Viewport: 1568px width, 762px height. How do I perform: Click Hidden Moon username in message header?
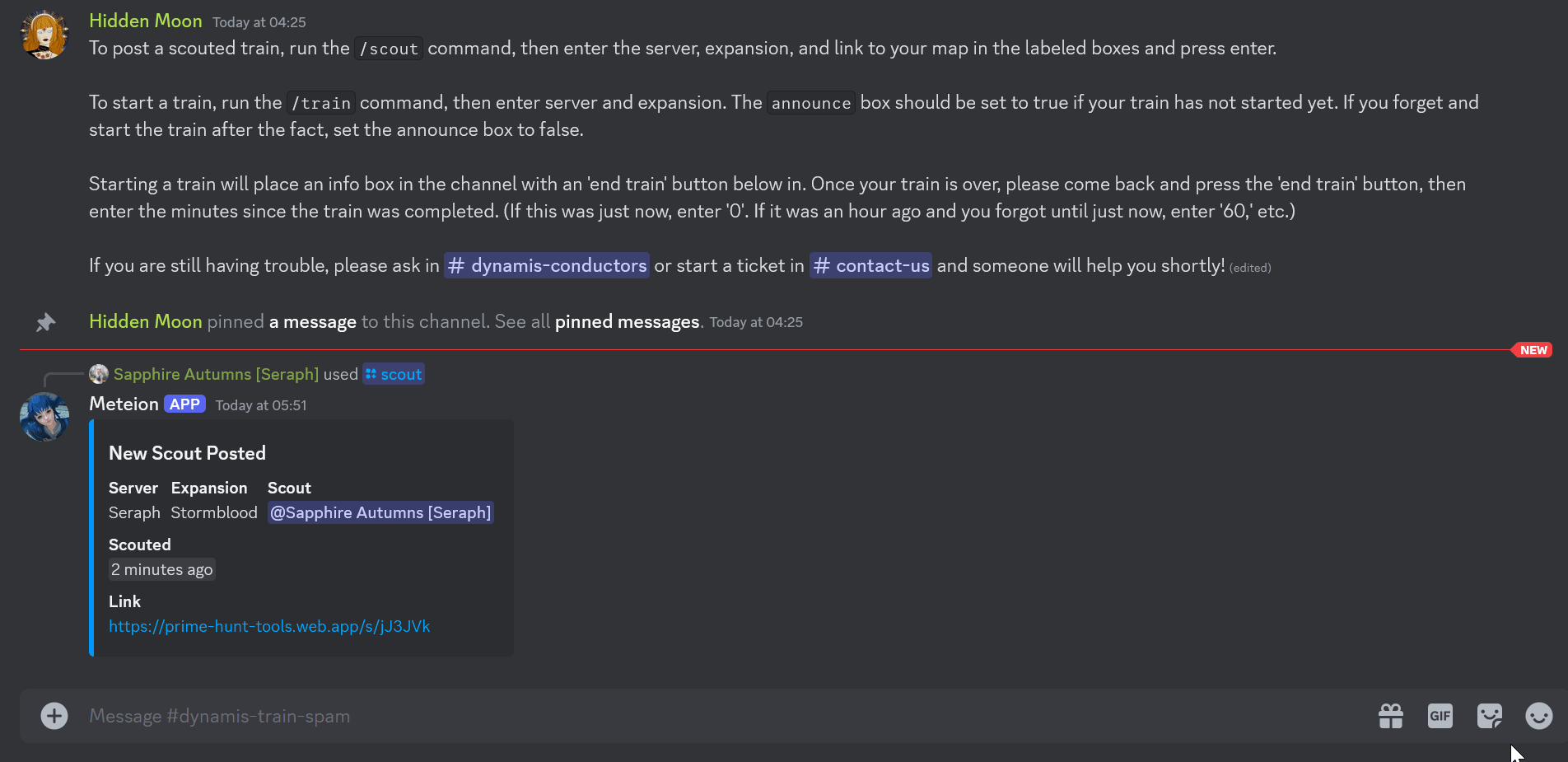click(x=145, y=21)
